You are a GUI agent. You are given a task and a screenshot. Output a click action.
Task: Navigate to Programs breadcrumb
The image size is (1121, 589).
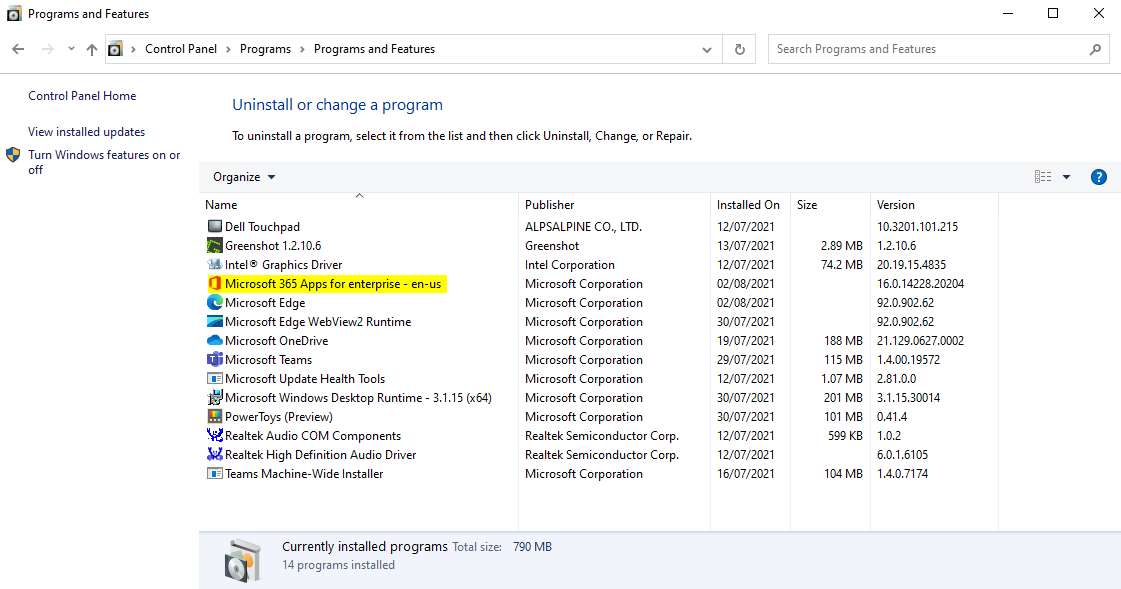coord(265,49)
